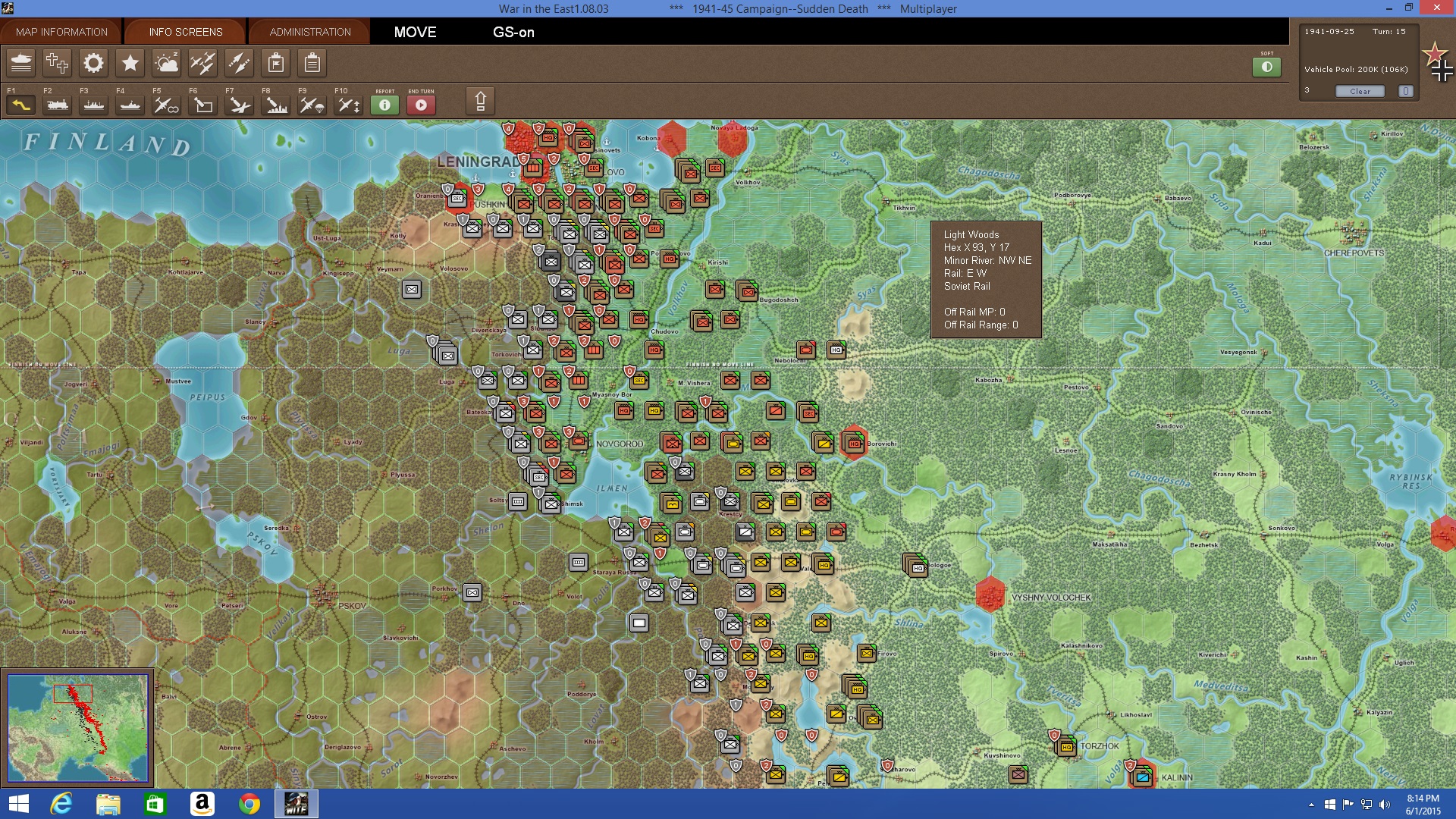Screen dimensions: 1456x819
Task: Select the HQ unit stack at Torzhok
Action: tap(1066, 746)
